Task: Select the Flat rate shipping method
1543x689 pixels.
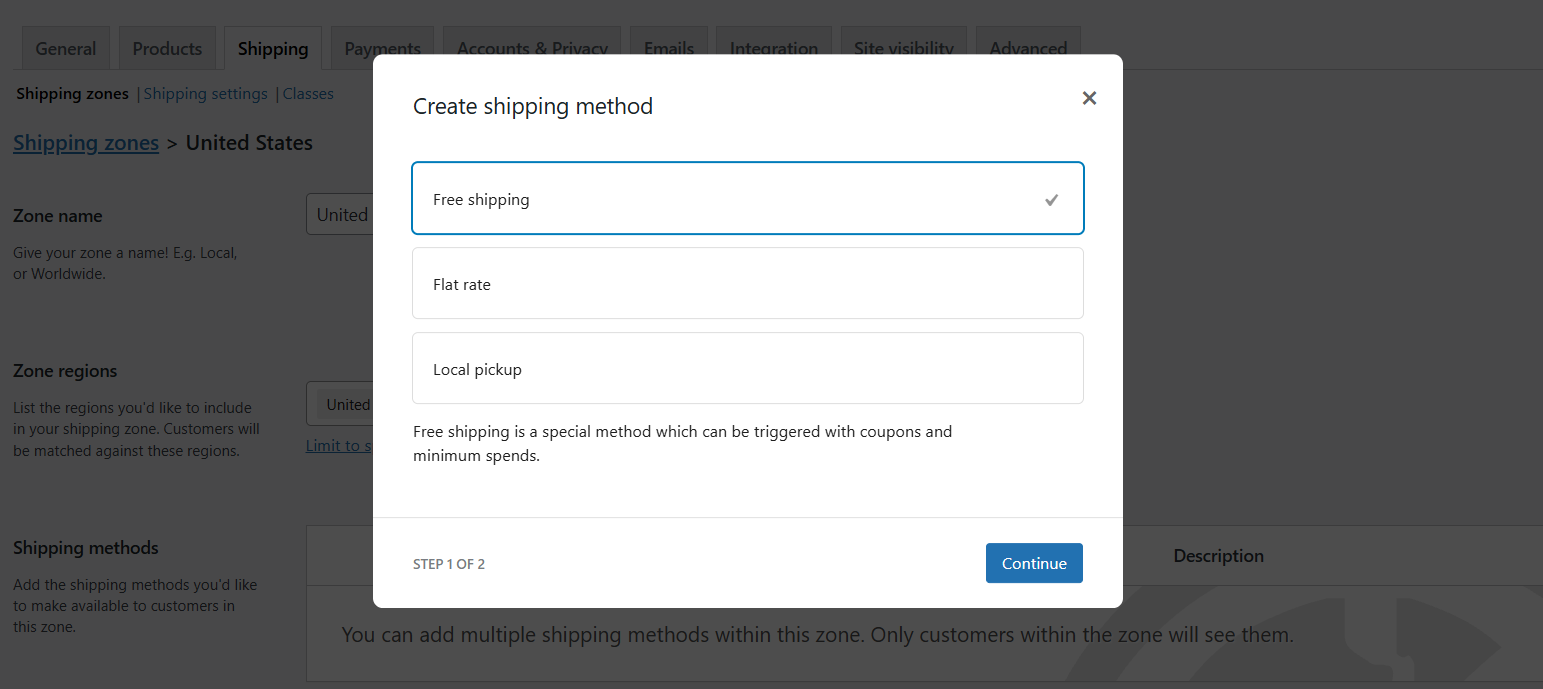Action: (x=747, y=283)
